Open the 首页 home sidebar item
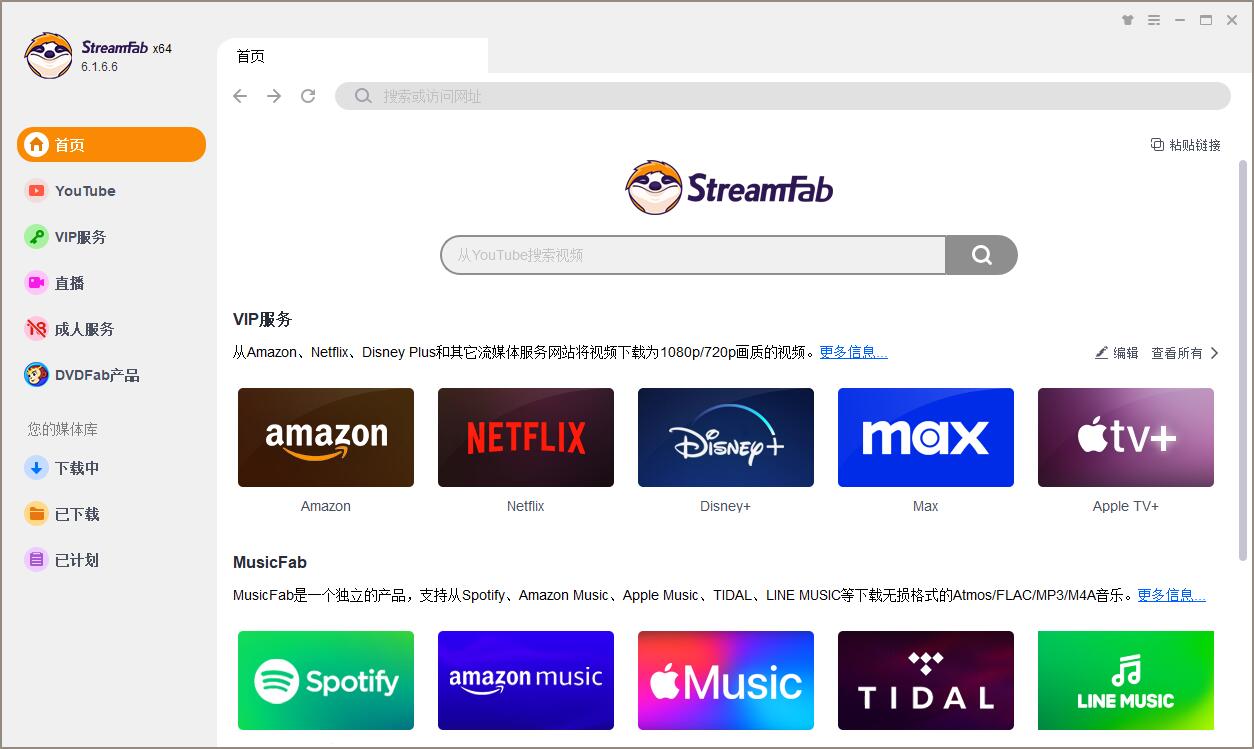Image resolution: width=1254 pixels, height=749 pixels. [111, 144]
